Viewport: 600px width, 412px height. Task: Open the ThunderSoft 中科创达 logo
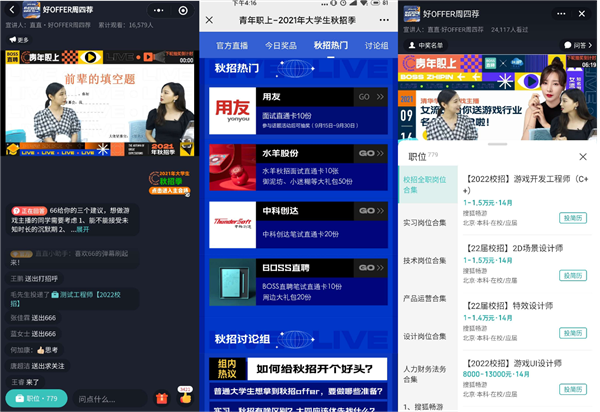point(233,225)
